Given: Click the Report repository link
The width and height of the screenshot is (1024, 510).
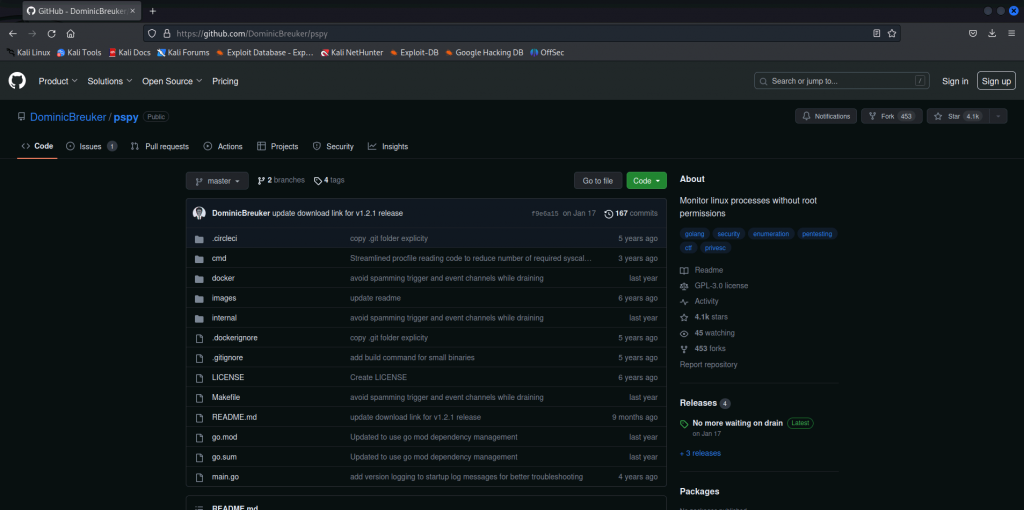Looking at the screenshot, I should click(709, 364).
